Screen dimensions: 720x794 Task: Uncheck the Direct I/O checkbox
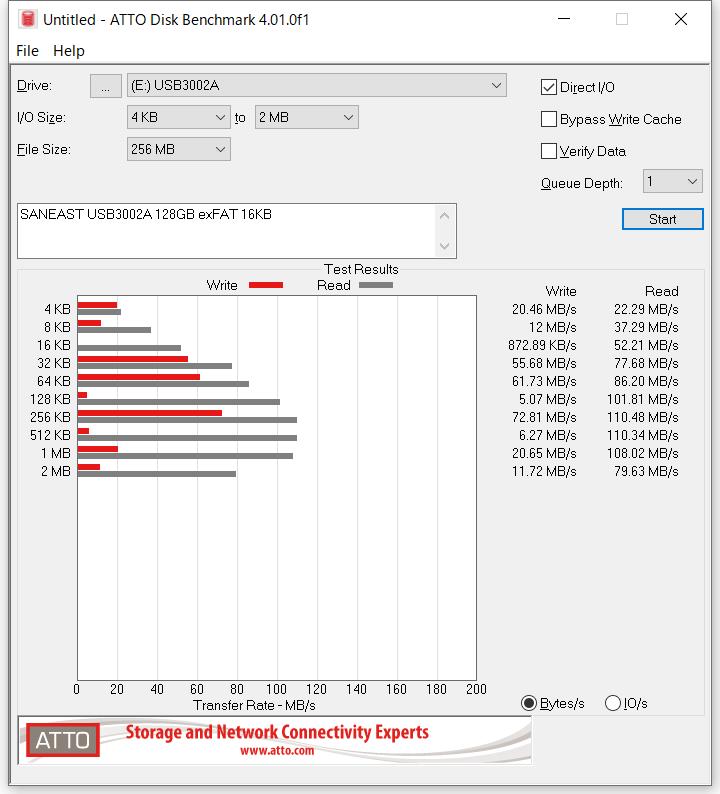pyautogui.click(x=549, y=87)
